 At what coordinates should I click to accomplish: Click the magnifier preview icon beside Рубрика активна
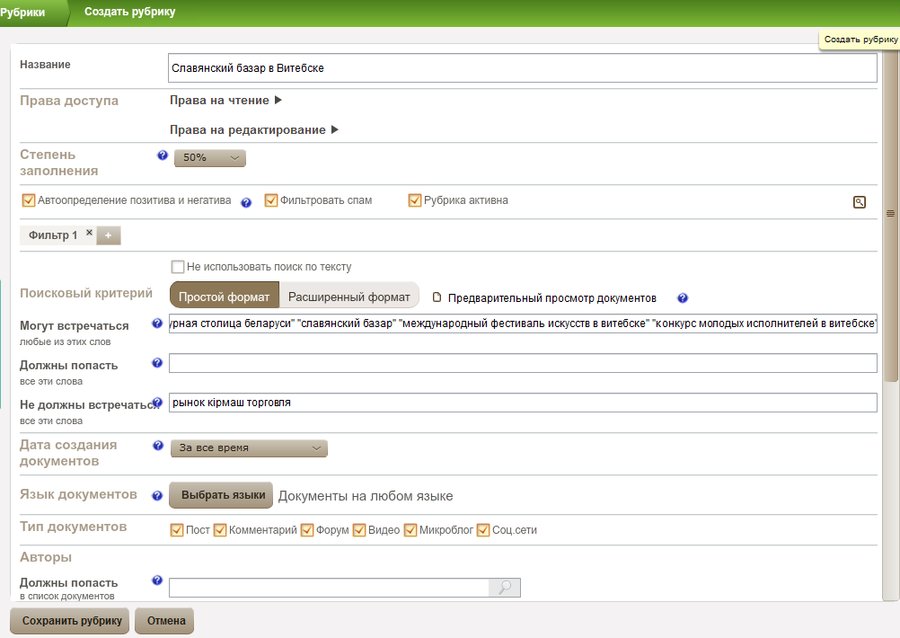[859, 202]
